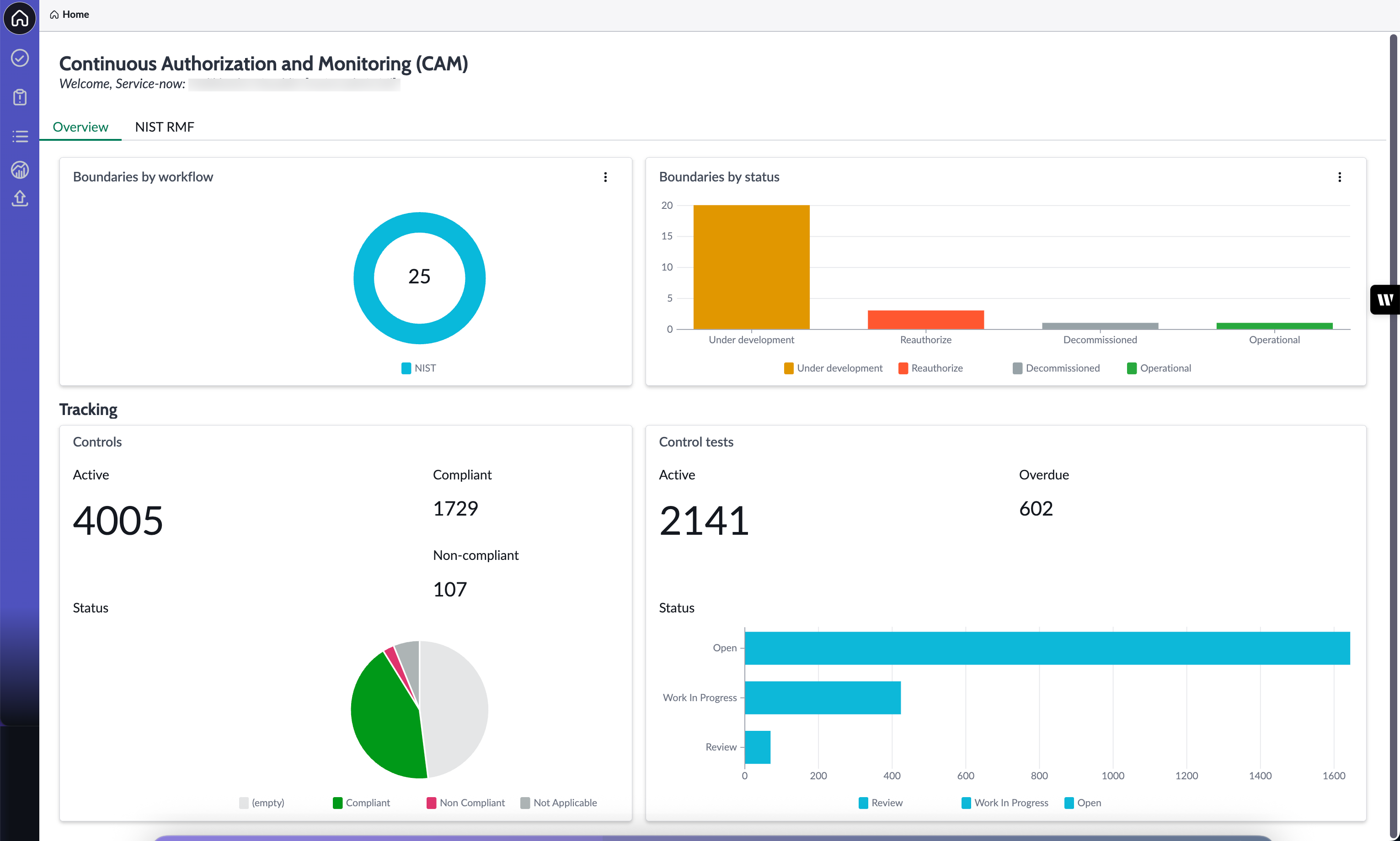The width and height of the screenshot is (1400, 841).
Task: Click the Reauthorize legend color swatch
Action: coord(903,368)
